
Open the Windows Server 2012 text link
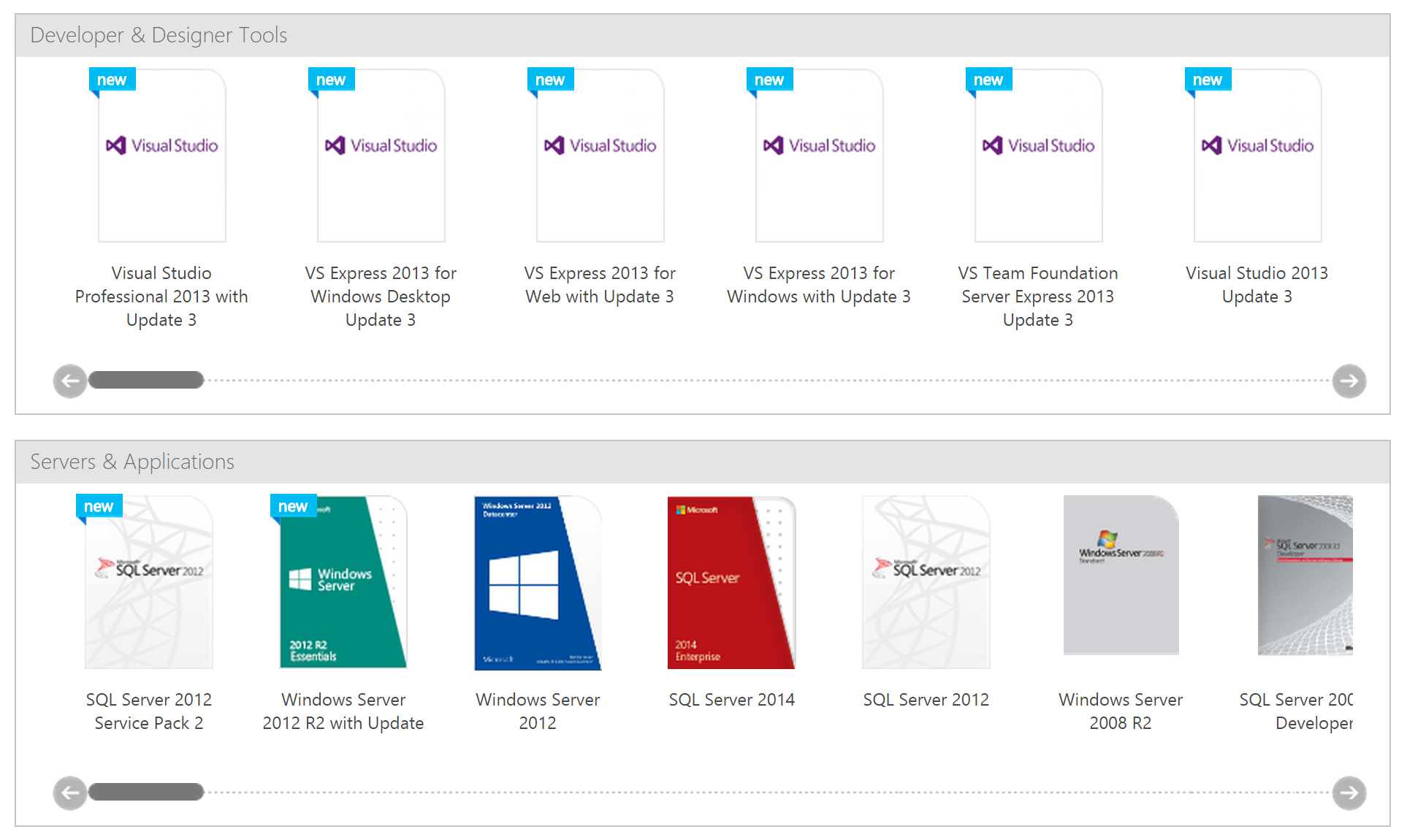coord(538,711)
